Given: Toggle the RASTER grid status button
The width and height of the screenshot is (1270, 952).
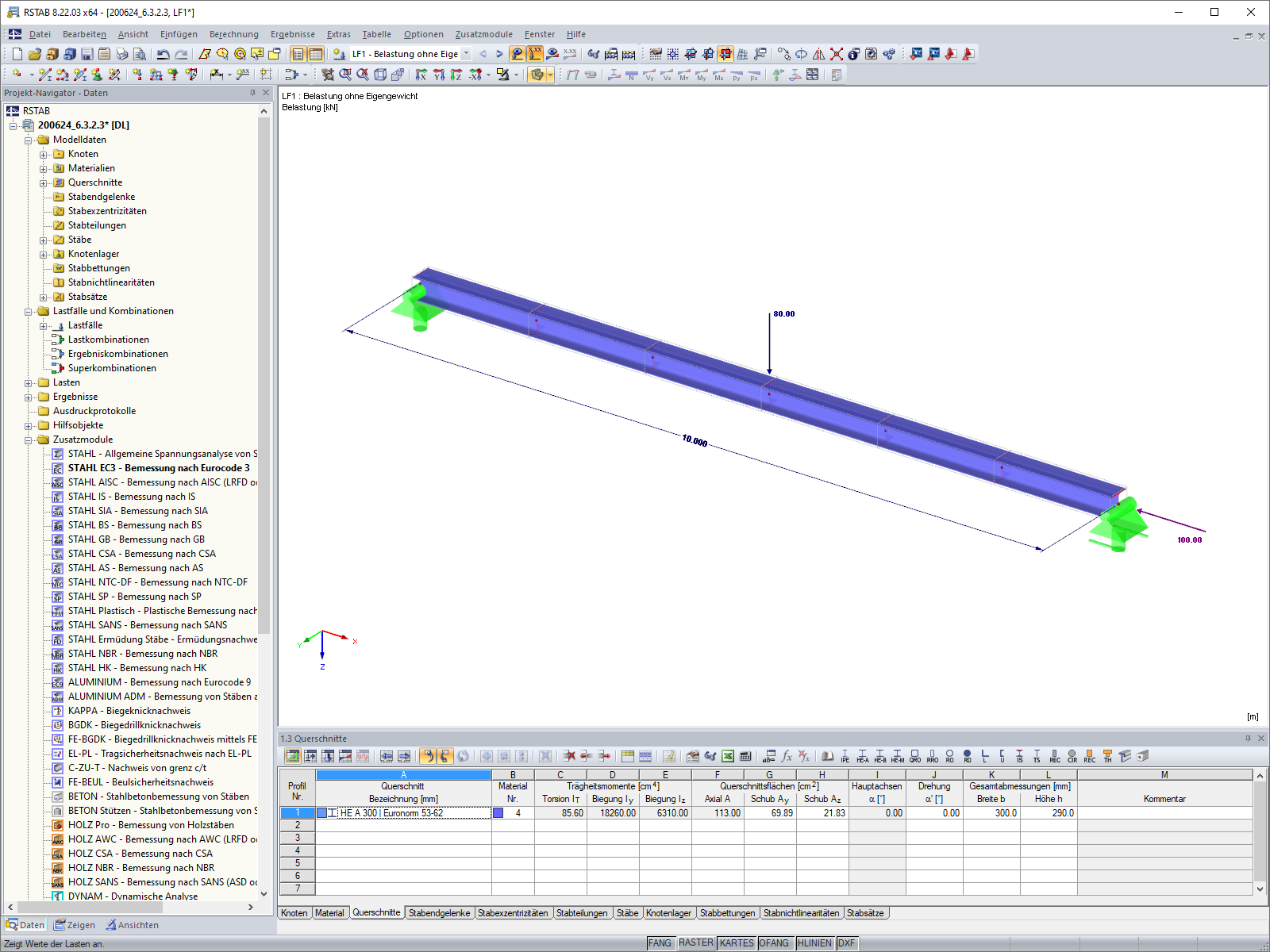Looking at the screenshot, I should click(695, 943).
